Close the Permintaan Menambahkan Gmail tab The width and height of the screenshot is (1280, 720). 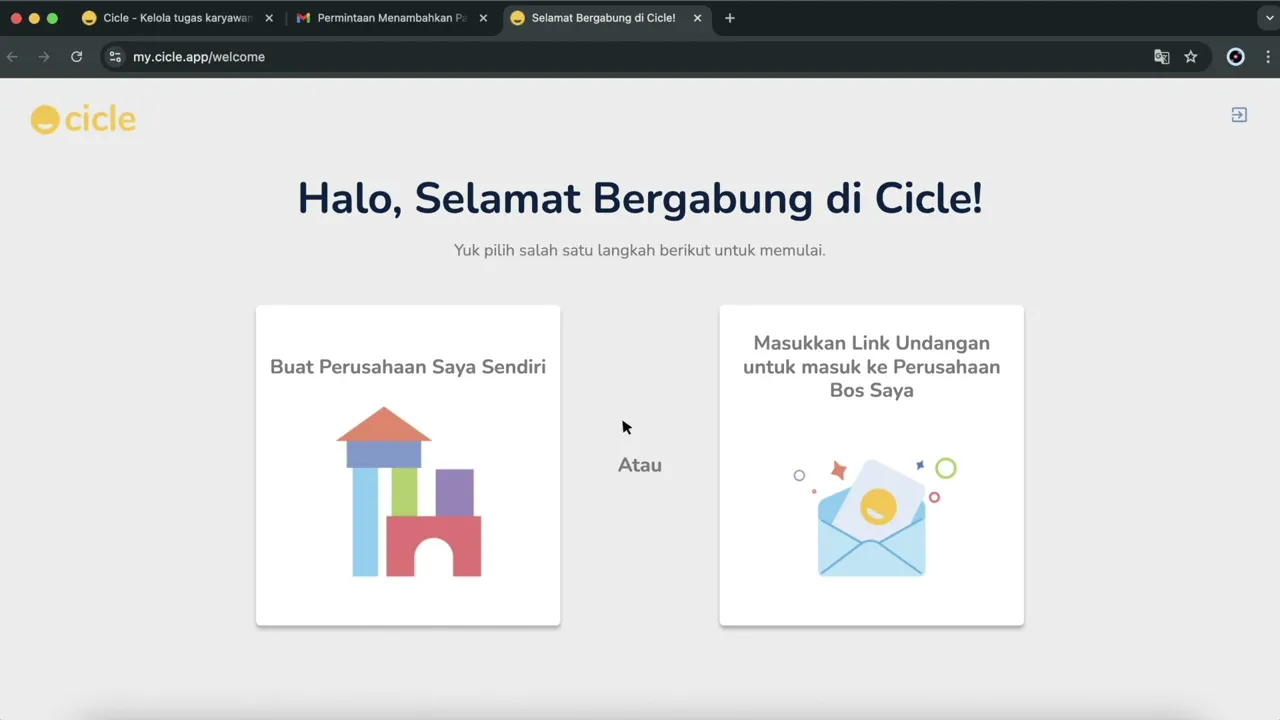[x=483, y=18]
